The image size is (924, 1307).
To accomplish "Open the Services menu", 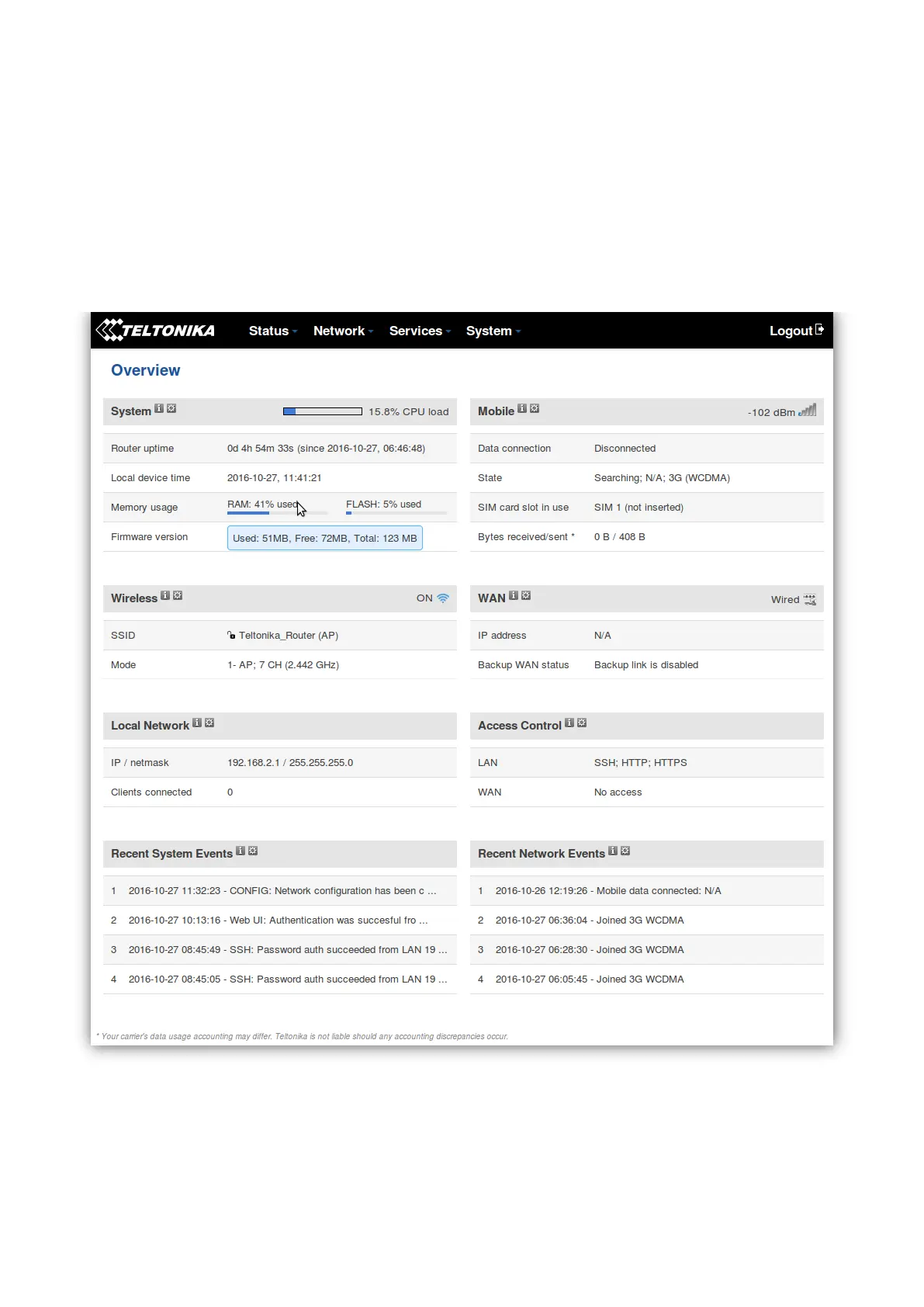I will tap(420, 331).
